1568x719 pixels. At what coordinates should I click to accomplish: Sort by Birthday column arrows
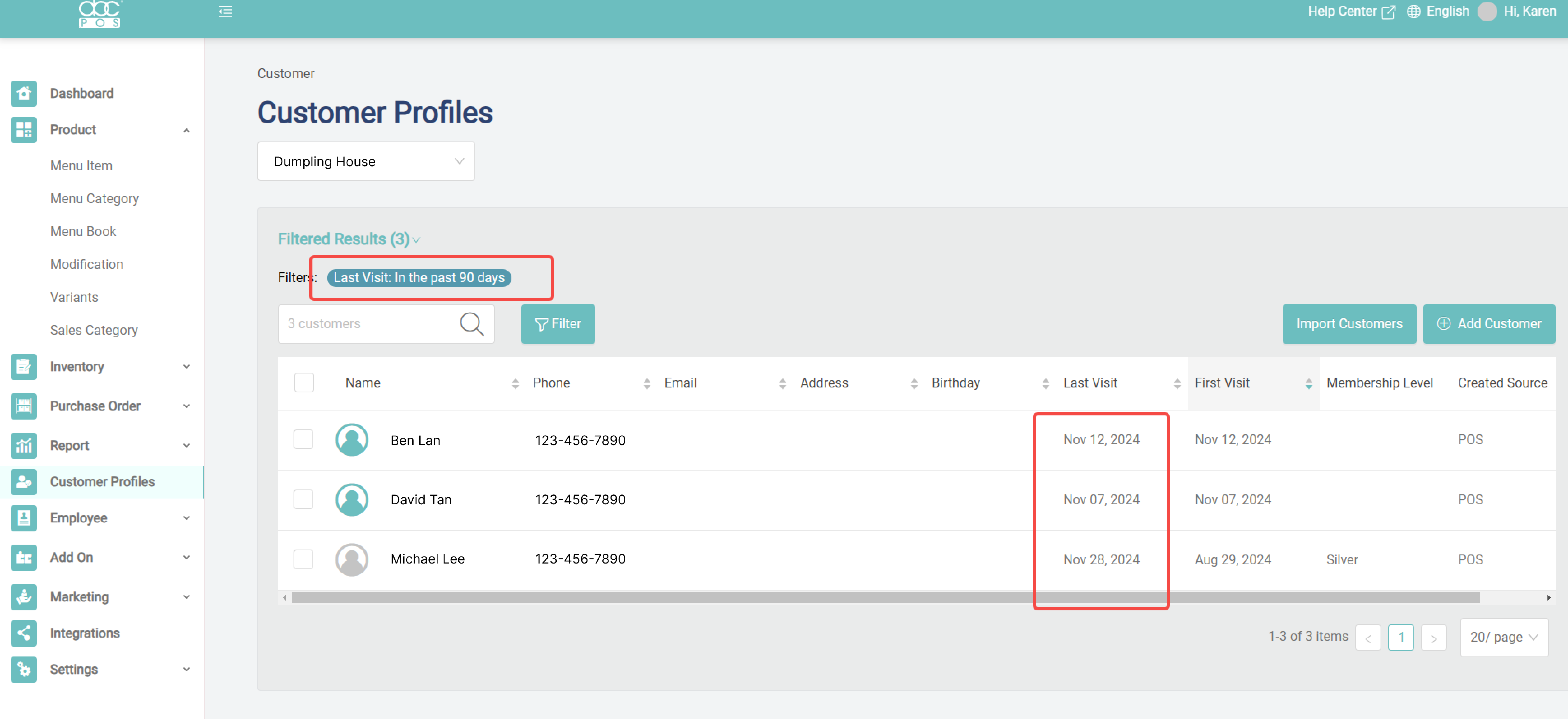1046,384
